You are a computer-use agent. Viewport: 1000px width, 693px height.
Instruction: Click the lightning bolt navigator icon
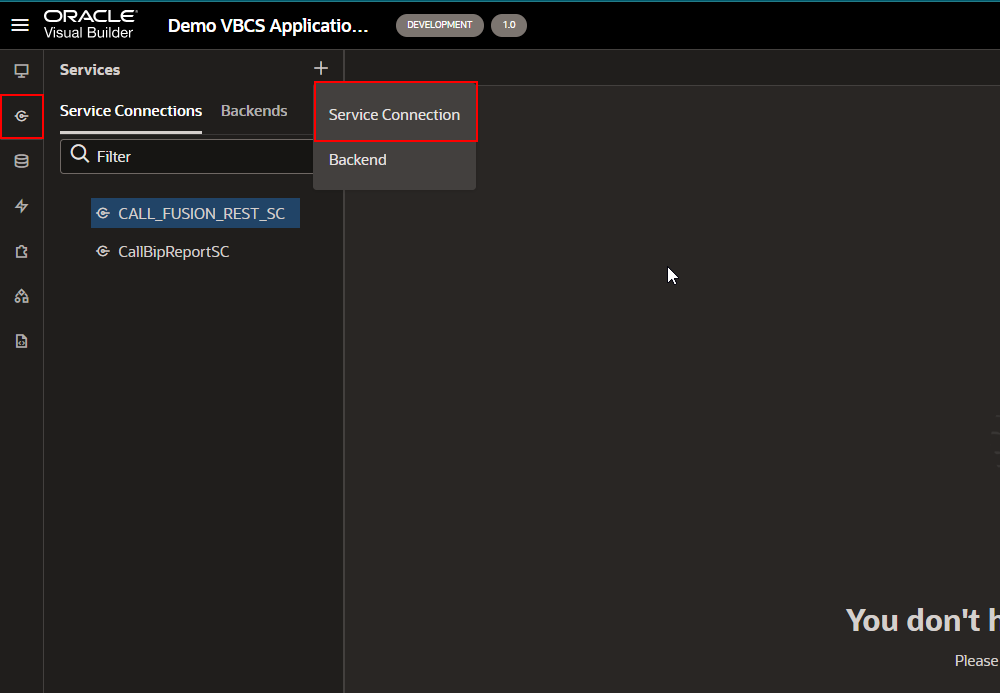pyautogui.click(x=22, y=206)
